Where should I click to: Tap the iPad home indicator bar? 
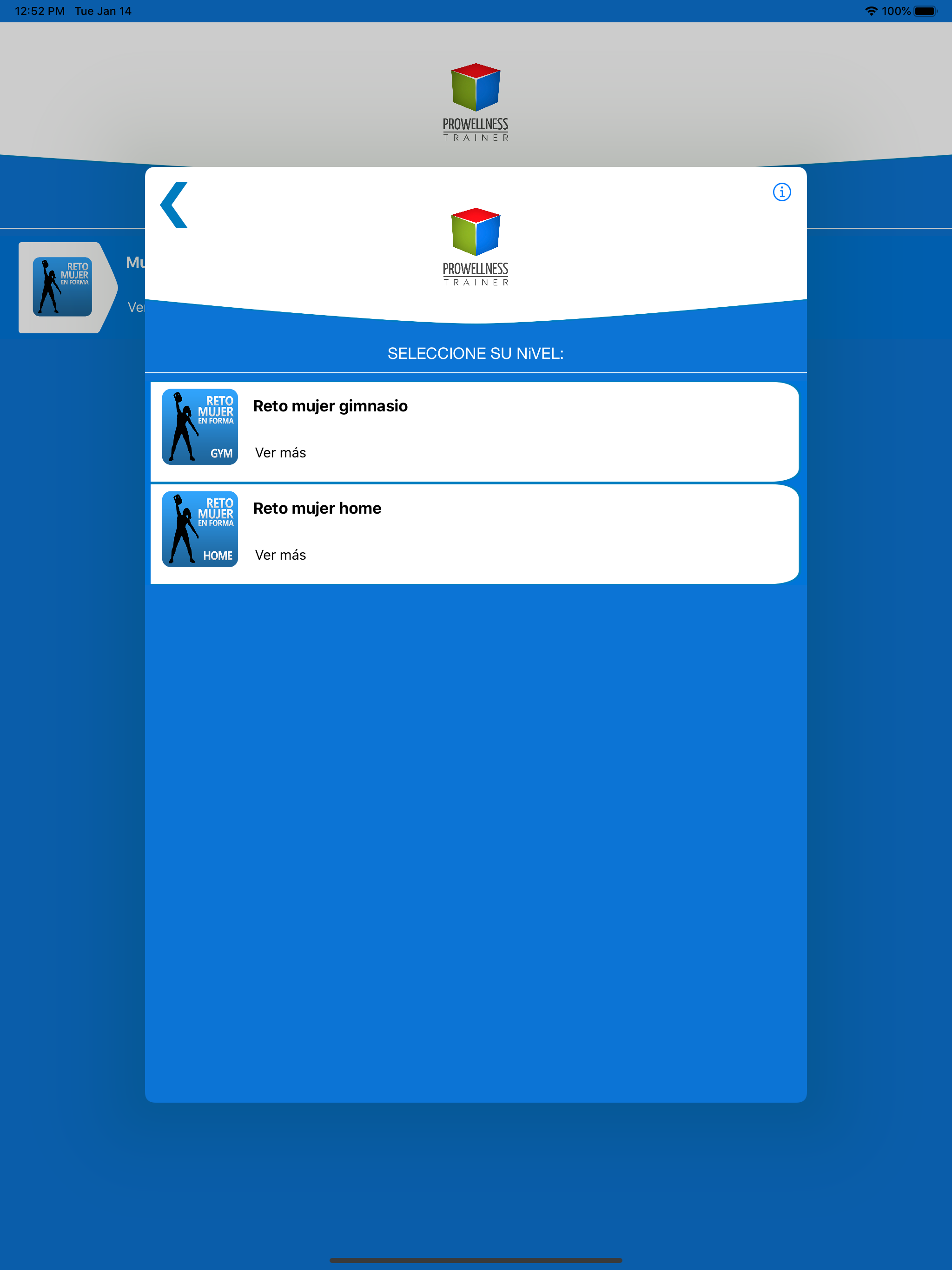click(x=476, y=1260)
